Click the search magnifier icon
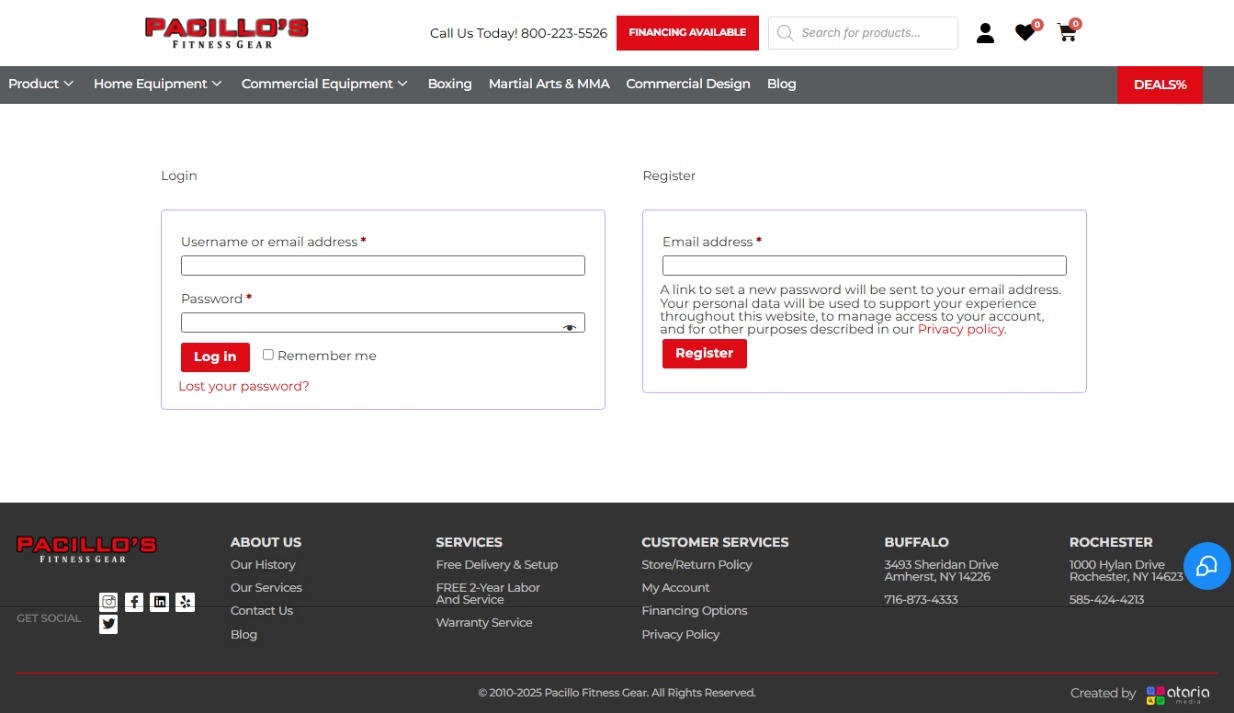Viewport: 1234px width, 713px height. click(785, 33)
